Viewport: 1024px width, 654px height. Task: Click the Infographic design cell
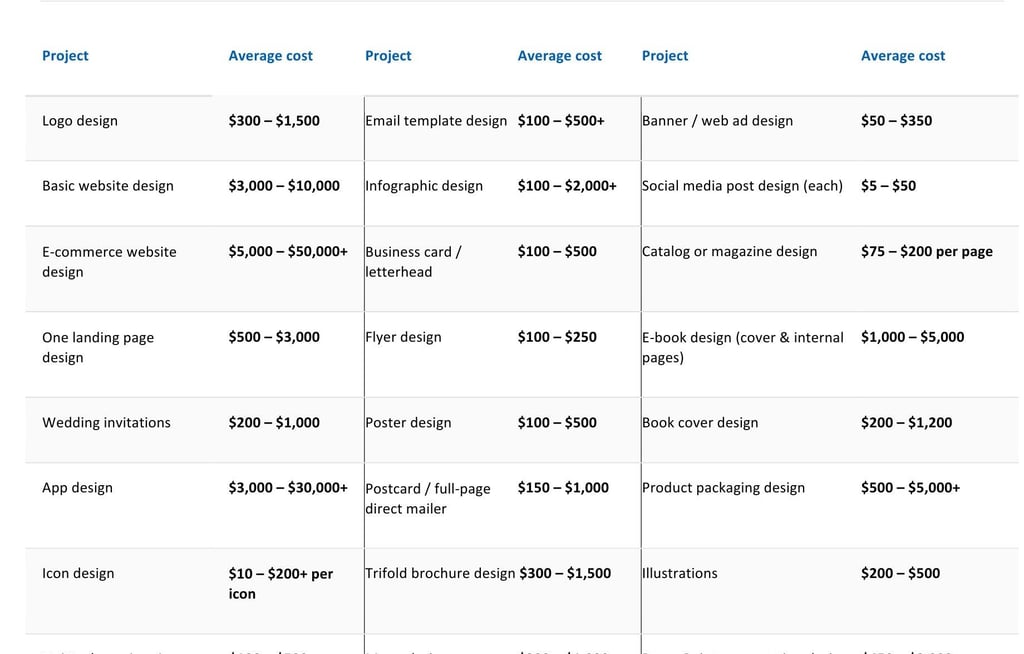coord(424,186)
